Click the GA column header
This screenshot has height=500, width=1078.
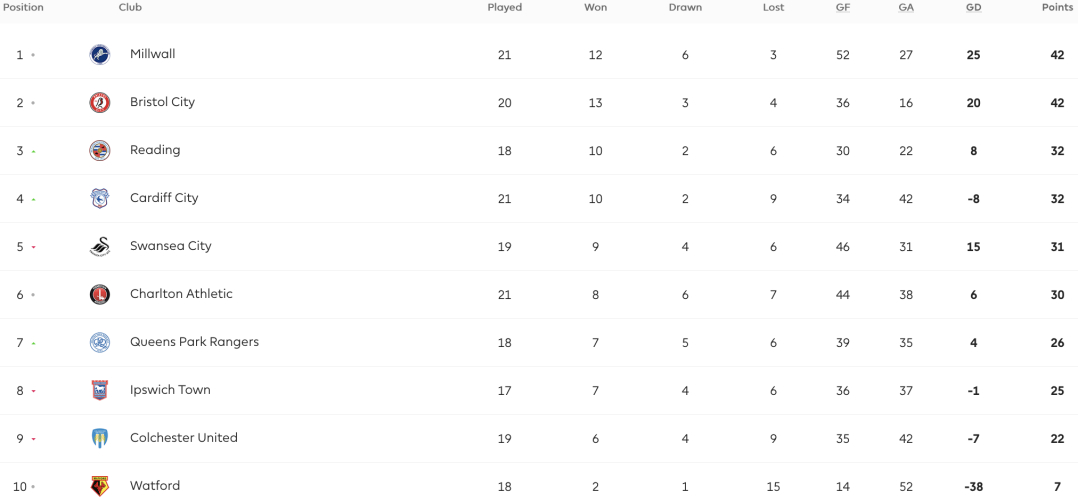[x=906, y=8]
